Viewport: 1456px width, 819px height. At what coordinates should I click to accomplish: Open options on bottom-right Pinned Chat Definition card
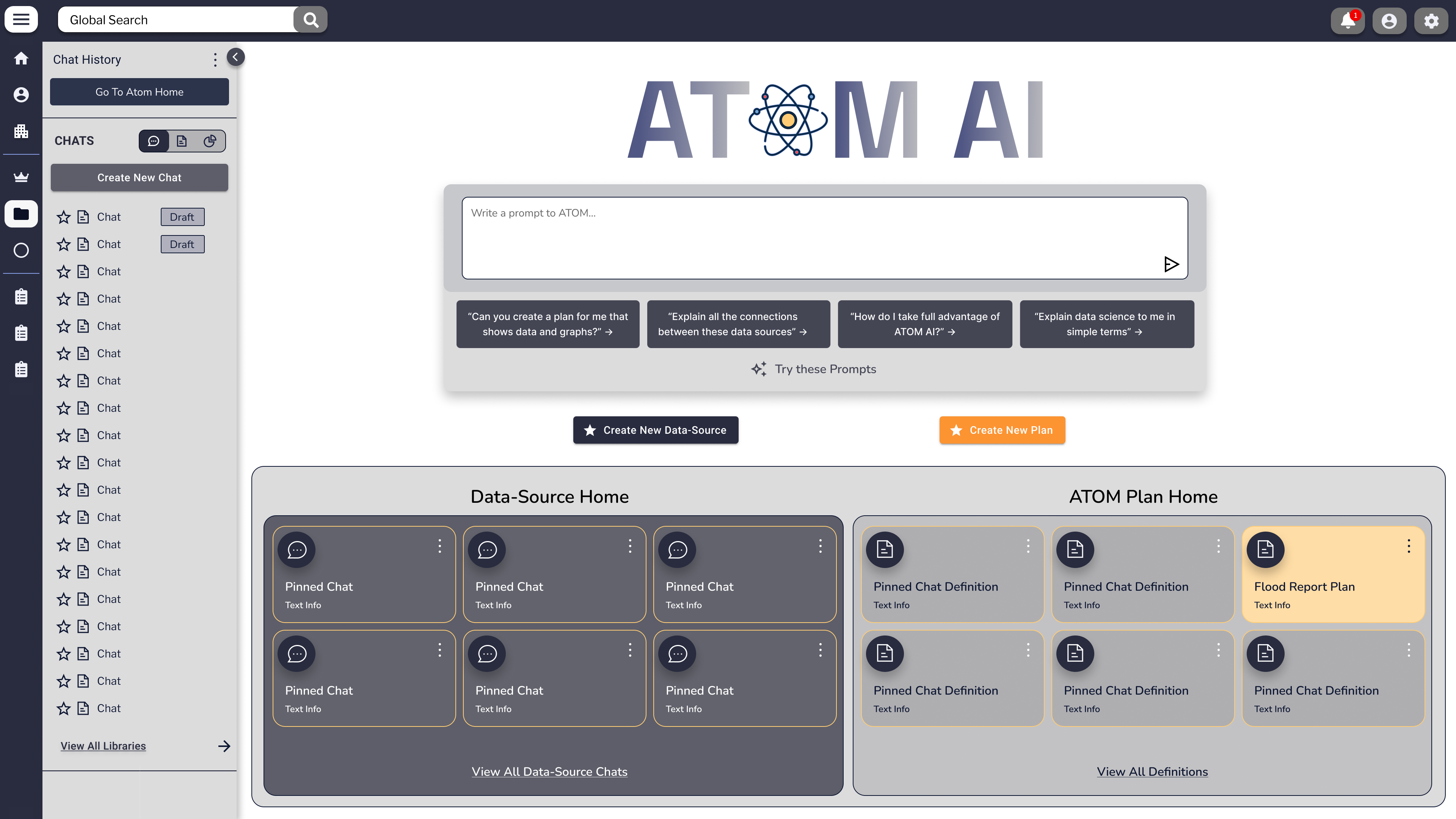click(x=1409, y=650)
